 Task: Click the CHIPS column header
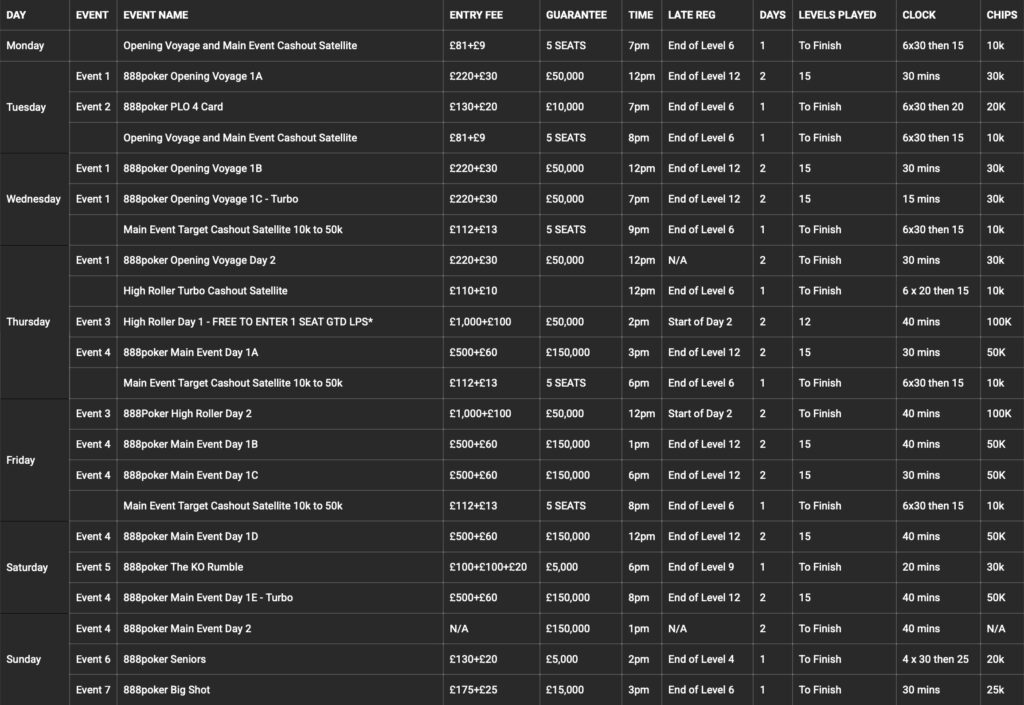(x=1001, y=15)
